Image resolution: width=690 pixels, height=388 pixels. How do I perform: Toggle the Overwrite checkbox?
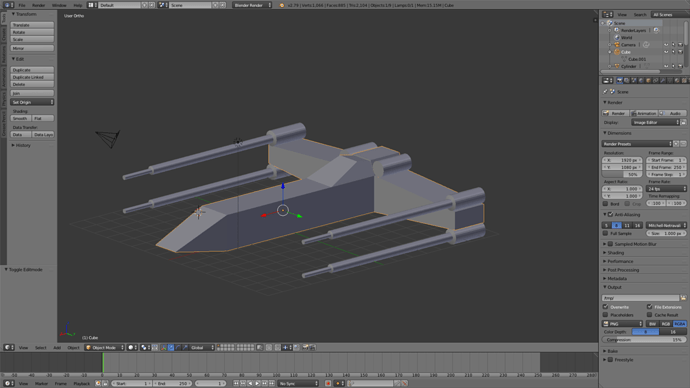(x=606, y=307)
